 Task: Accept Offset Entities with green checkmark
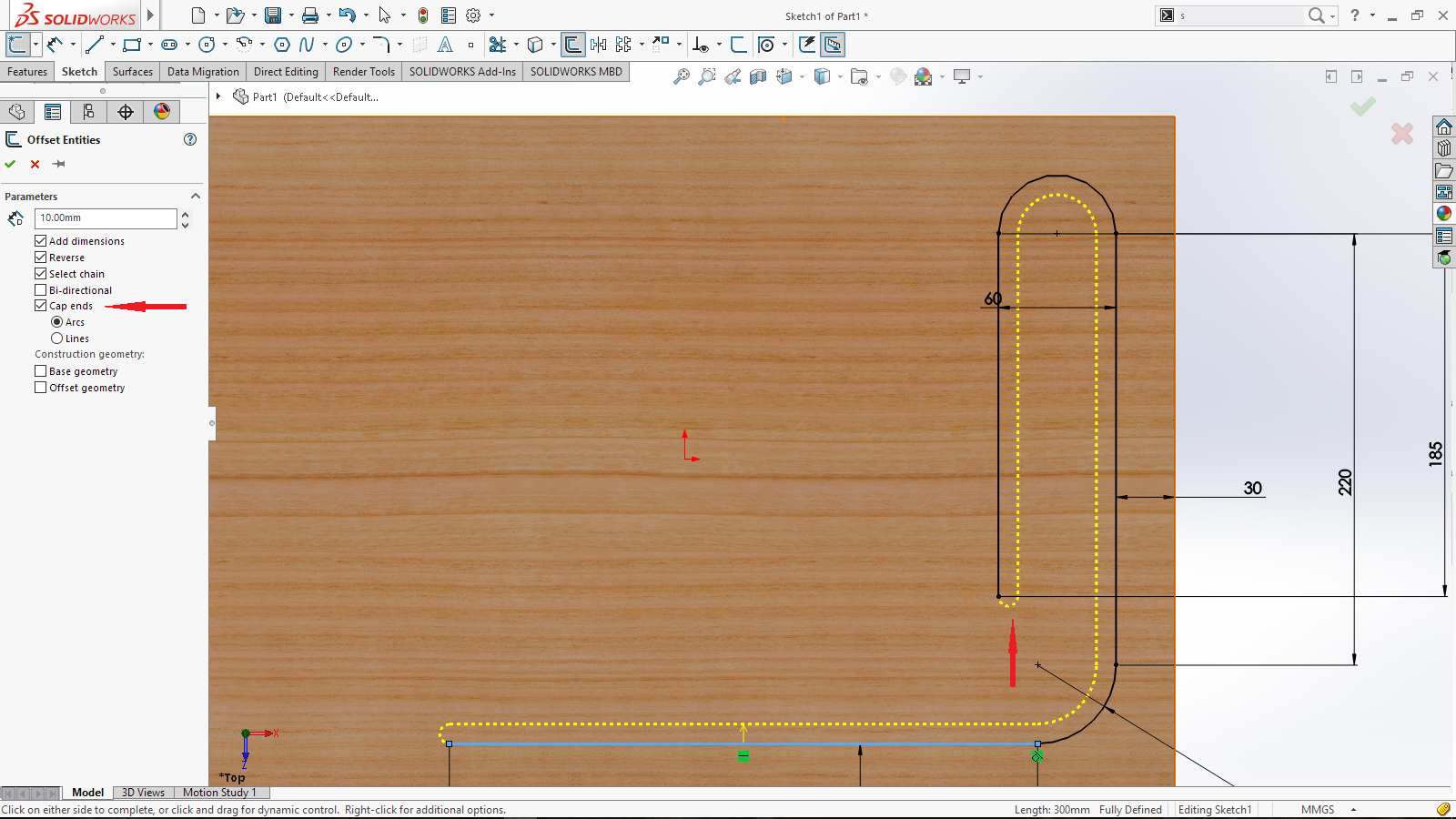point(10,165)
